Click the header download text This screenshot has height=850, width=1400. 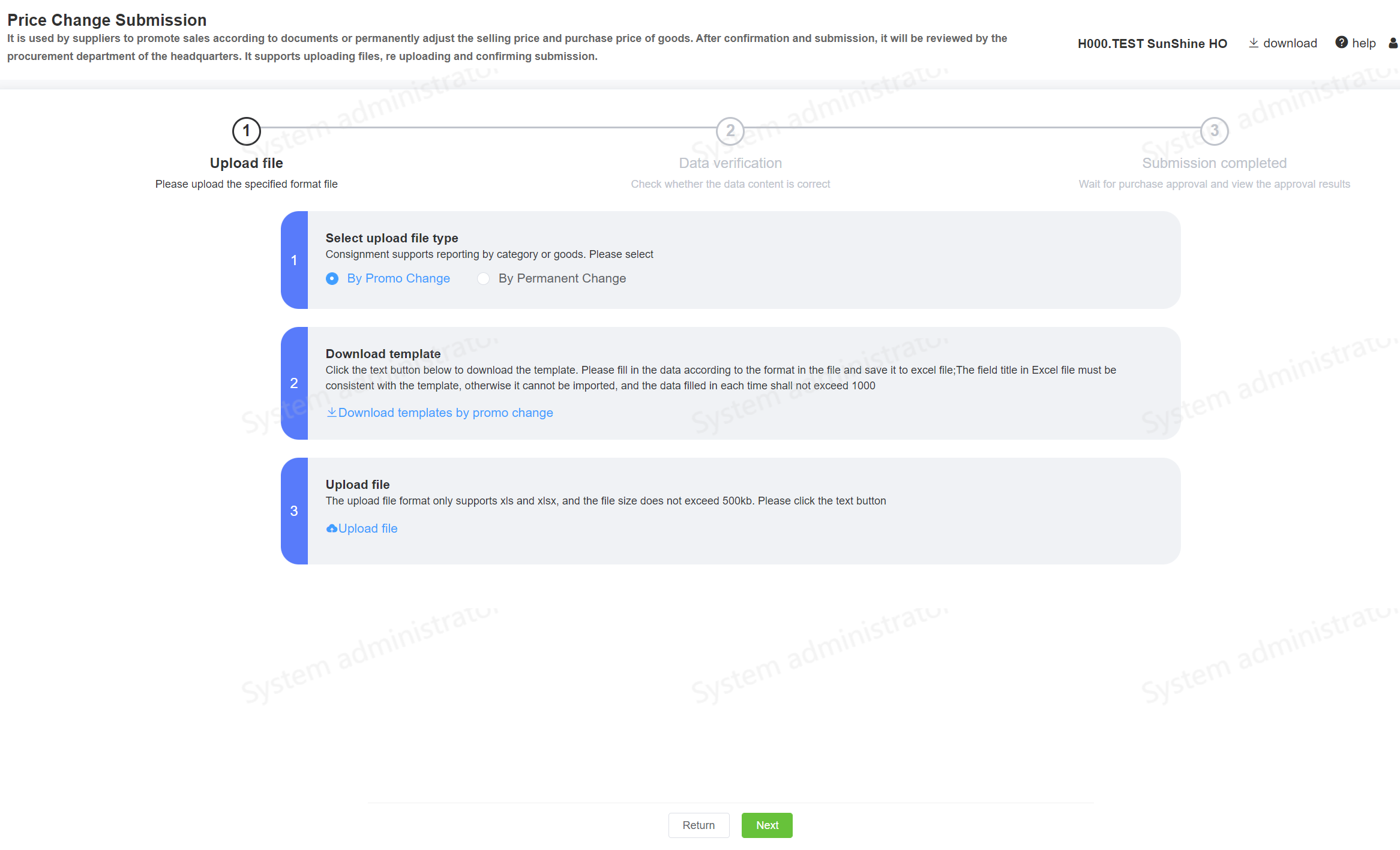[1290, 43]
